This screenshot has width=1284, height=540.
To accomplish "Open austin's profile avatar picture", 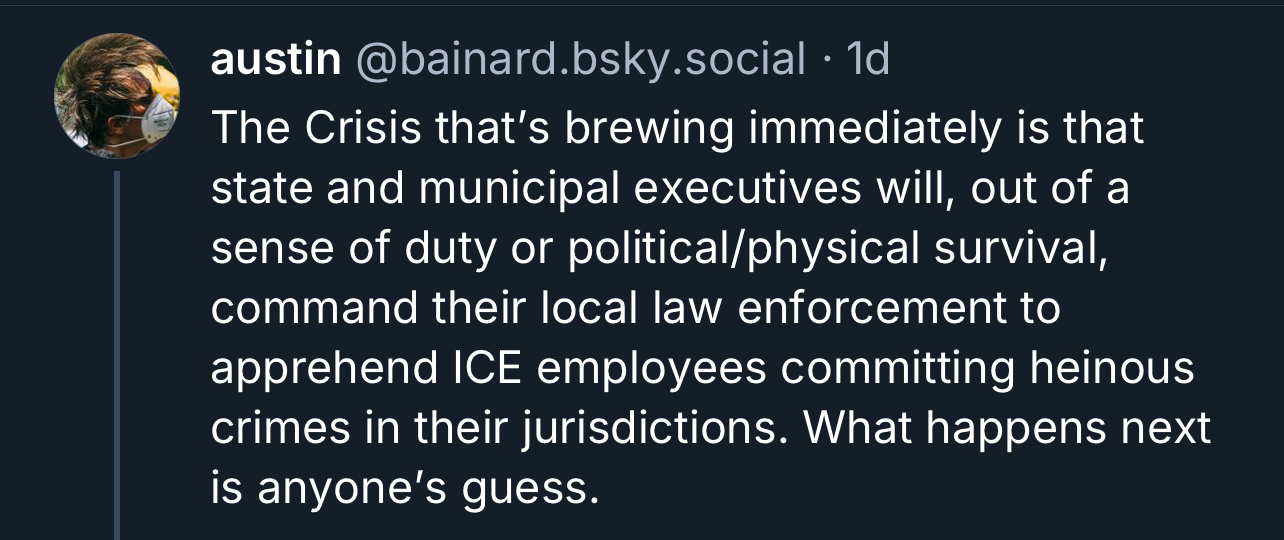I will pos(115,96).
